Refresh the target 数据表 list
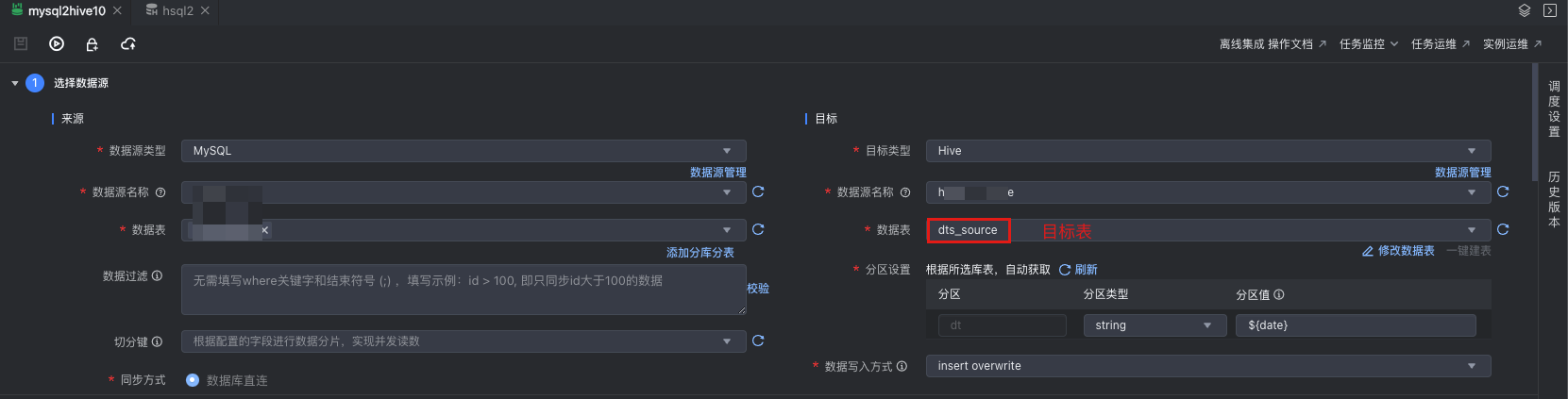 pos(1503,229)
